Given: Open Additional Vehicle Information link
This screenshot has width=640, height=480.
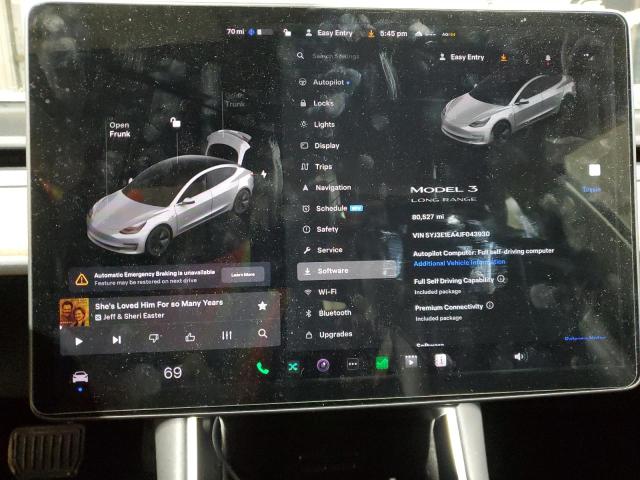Looking at the screenshot, I should tap(459, 263).
